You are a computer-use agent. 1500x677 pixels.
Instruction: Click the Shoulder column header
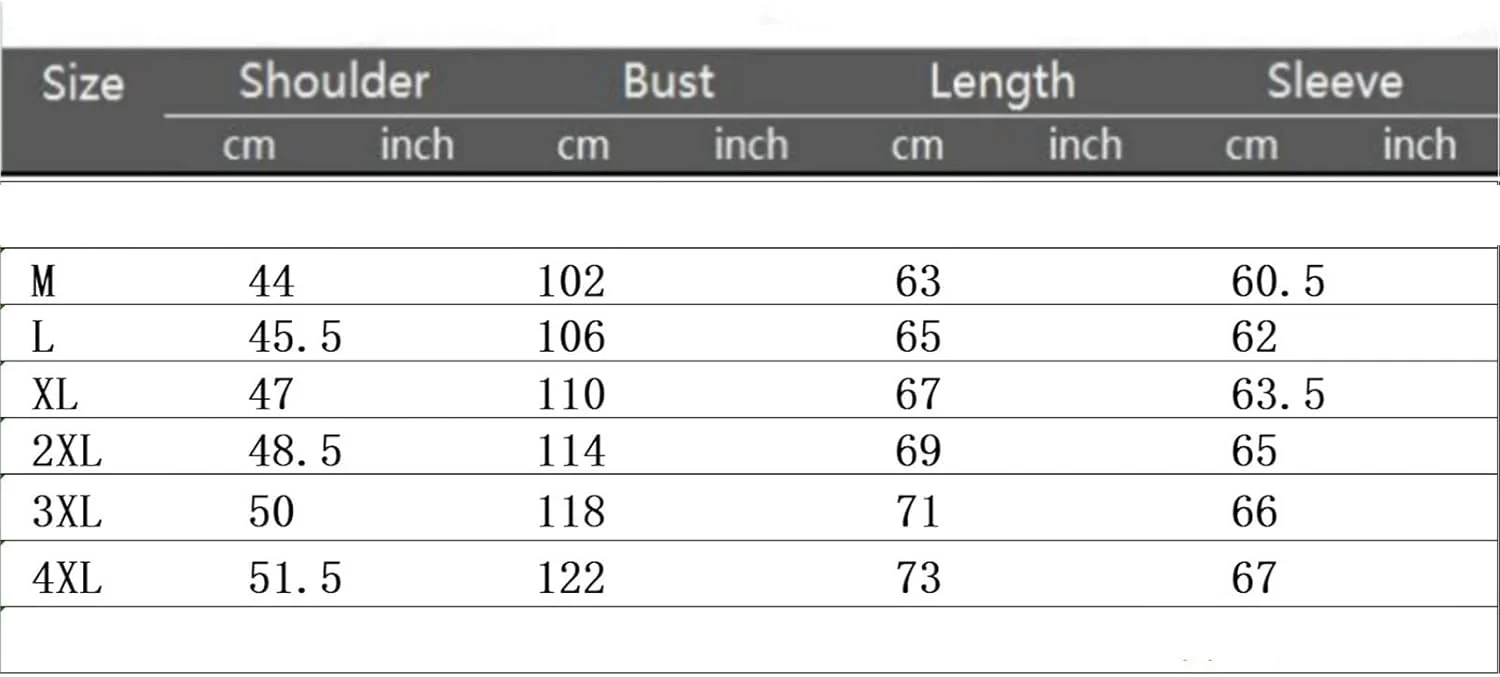[x=334, y=82]
